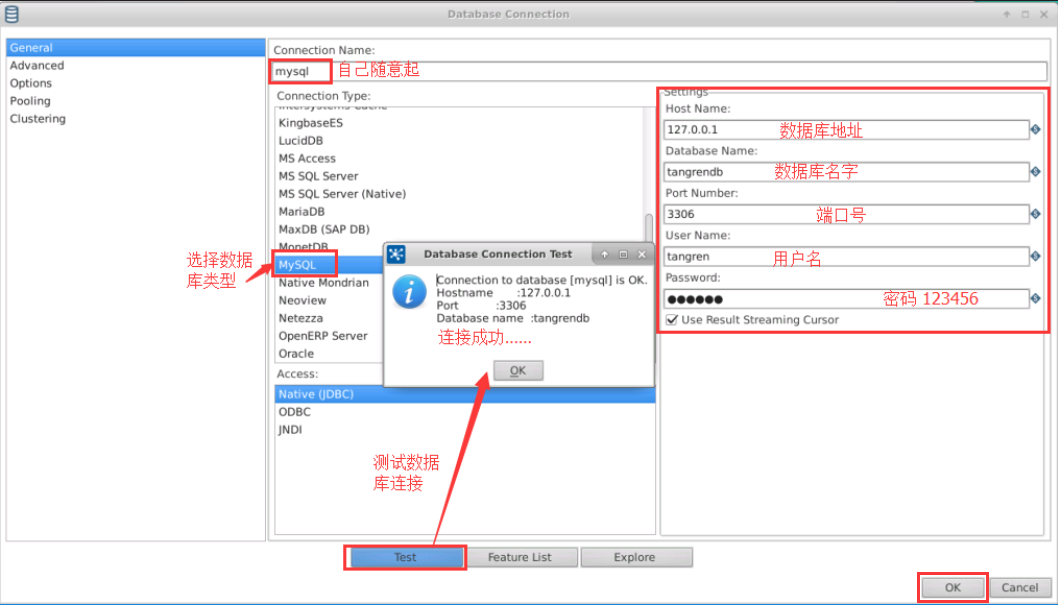This screenshot has width=1058, height=605.
Task: Select LucidDB connection type
Action: click(301, 140)
